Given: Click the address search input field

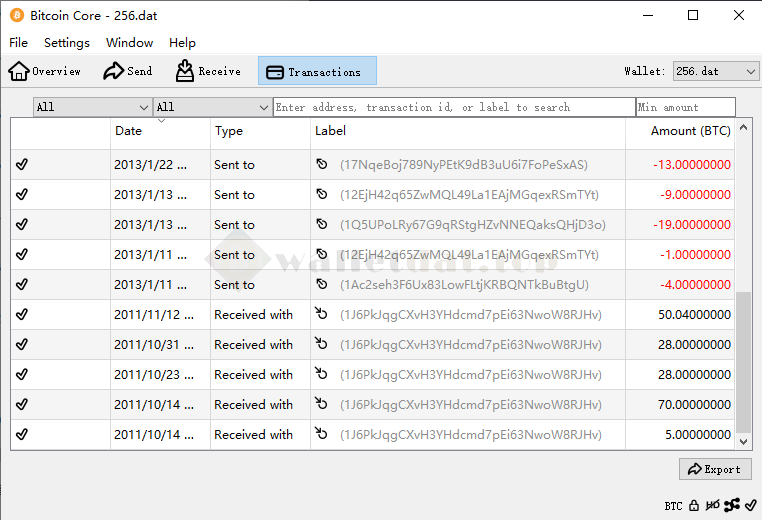Looking at the screenshot, I should pyautogui.click(x=453, y=107).
